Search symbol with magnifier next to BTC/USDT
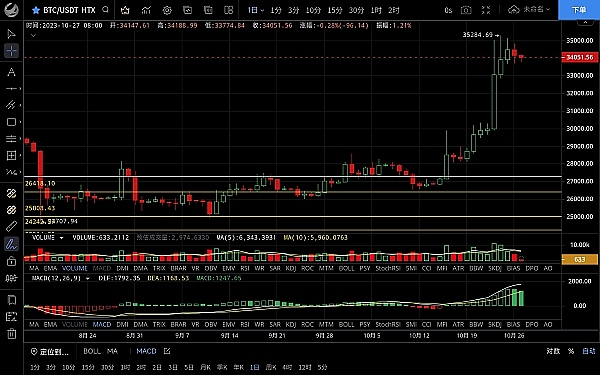The image size is (600, 375). pos(106,10)
